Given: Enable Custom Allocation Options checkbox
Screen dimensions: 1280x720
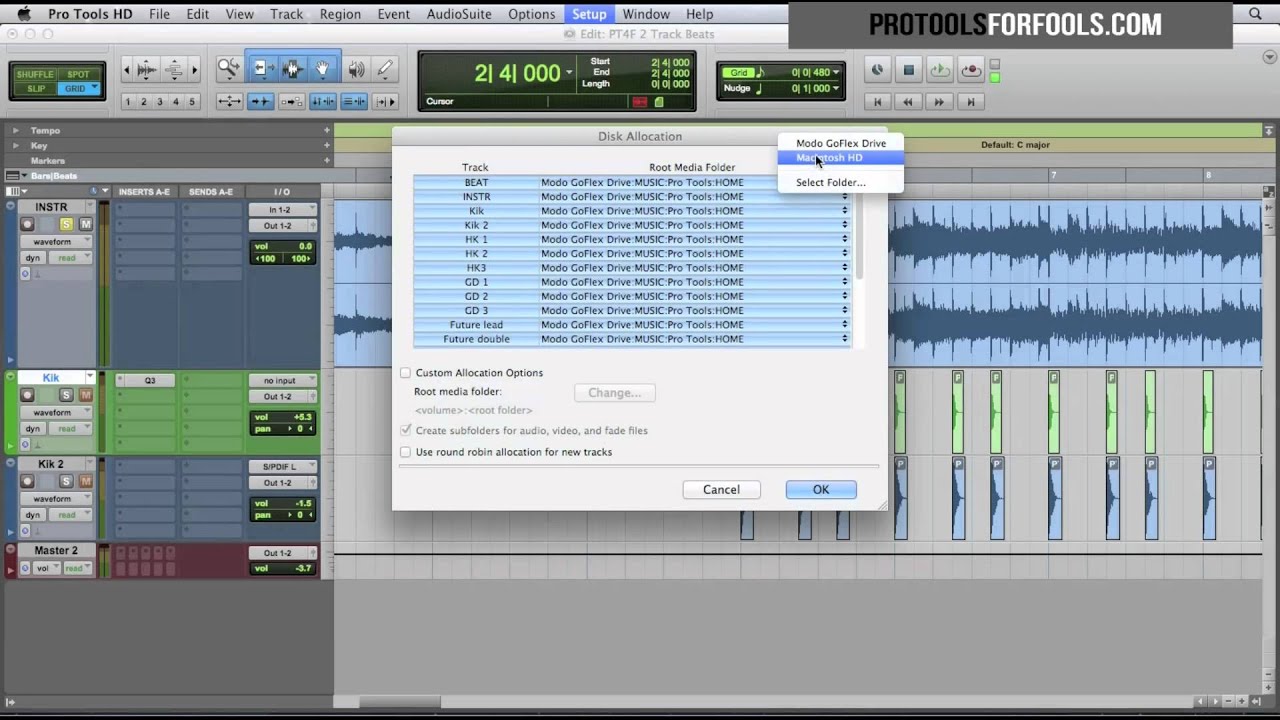Looking at the screenshot, I should click(405, 373).
